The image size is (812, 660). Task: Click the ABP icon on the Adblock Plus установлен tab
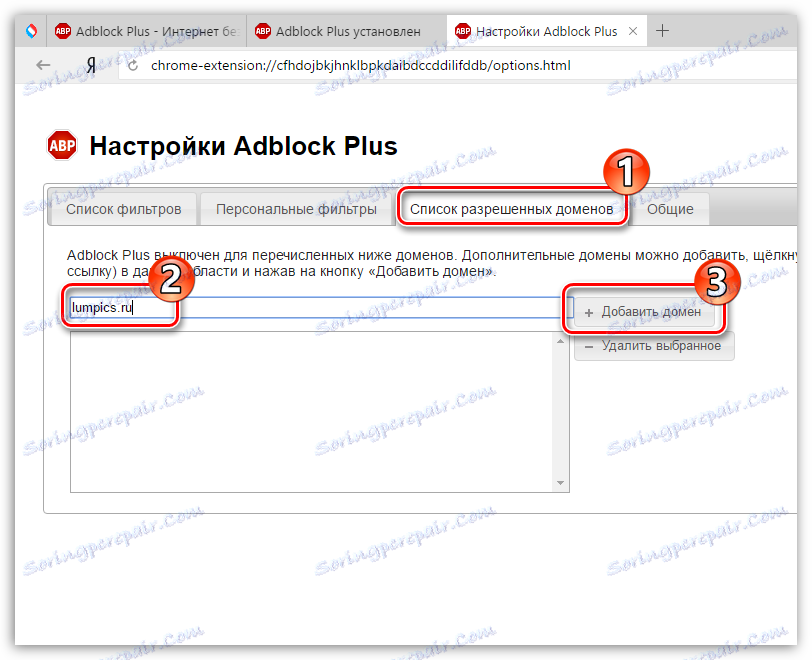coord(263,31)
